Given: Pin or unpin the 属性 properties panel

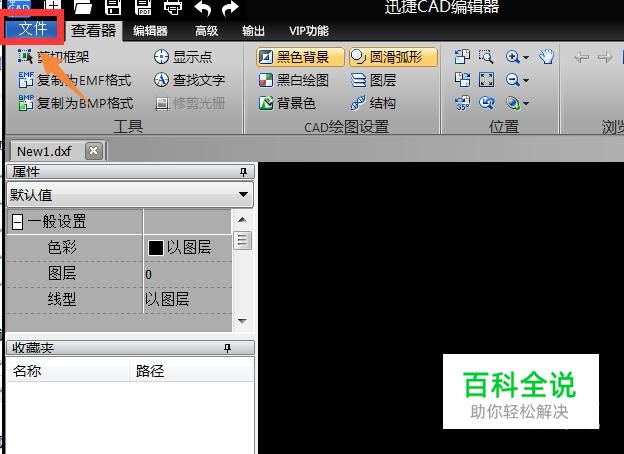Looking at the screenshot, I should 243,172.
